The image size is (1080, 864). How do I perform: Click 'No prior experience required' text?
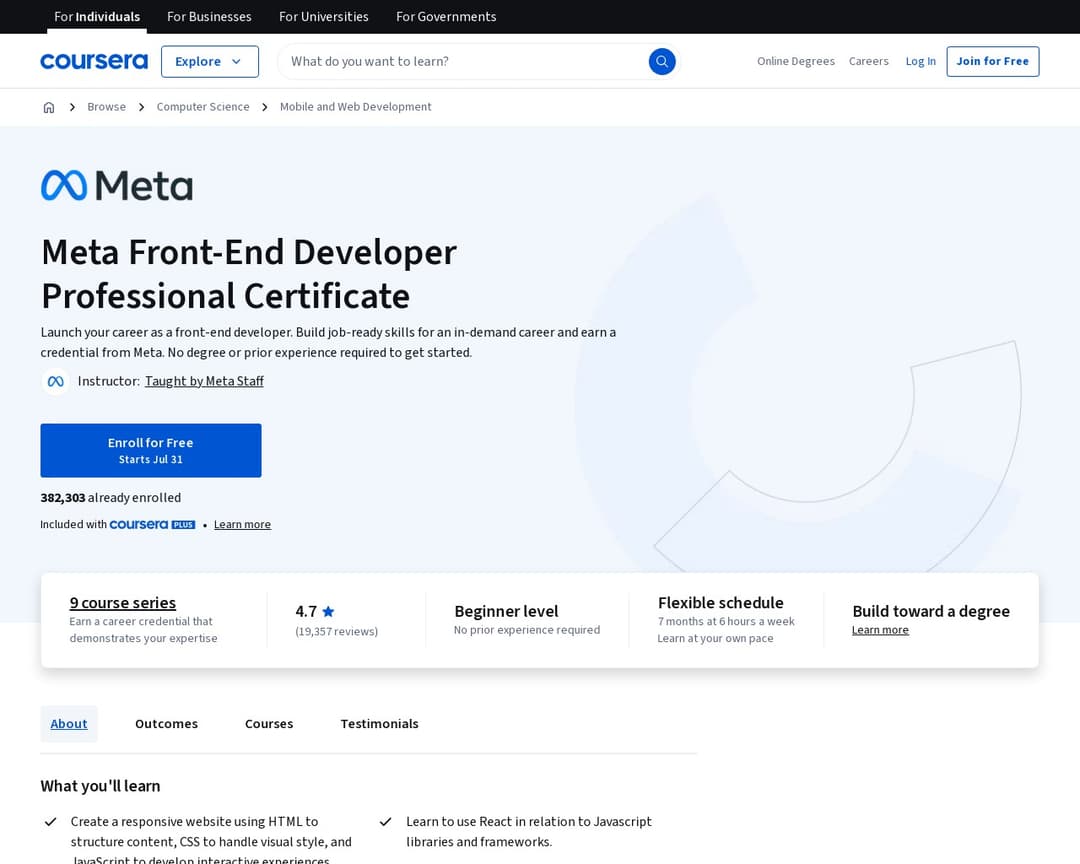[x=527, y=630]
